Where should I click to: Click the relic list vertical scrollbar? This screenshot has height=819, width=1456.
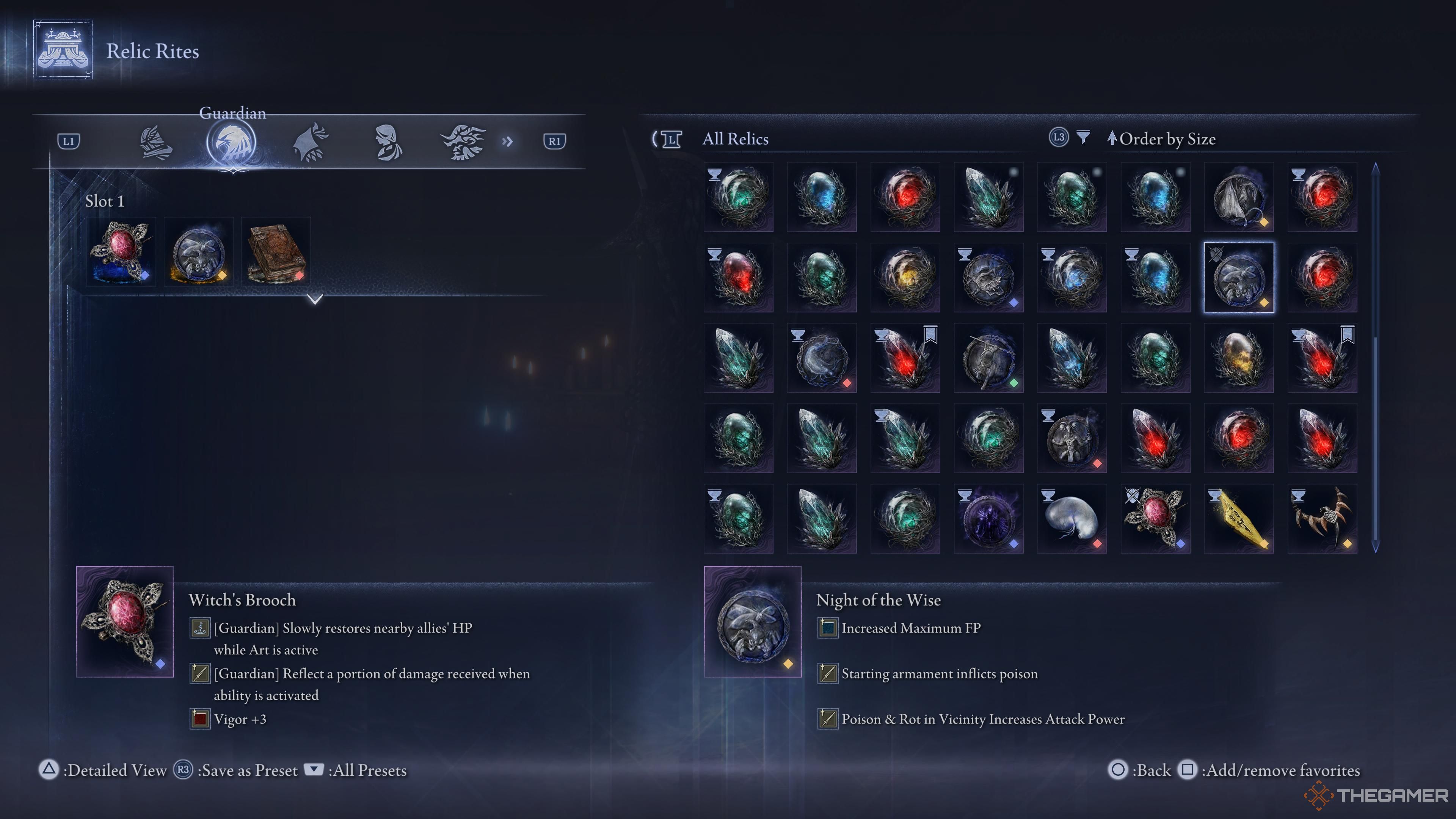click(x=1375, y=357)
